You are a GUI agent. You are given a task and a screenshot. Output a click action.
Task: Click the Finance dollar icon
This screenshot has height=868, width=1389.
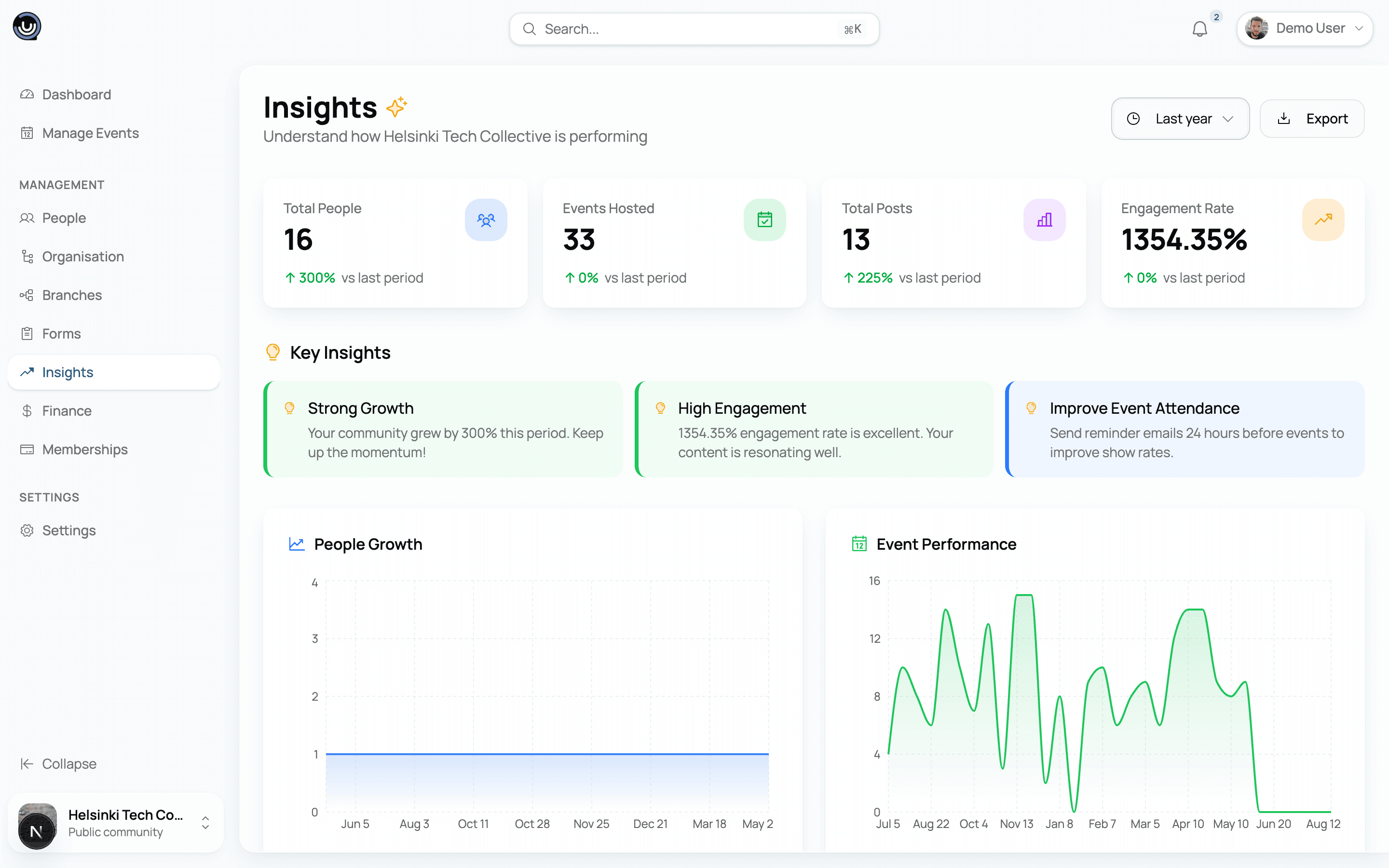click(27, 410)
